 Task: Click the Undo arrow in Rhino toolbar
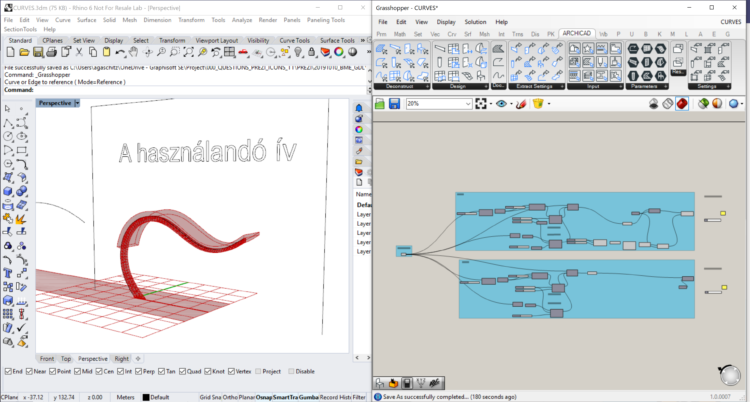(x=122, y=52)
